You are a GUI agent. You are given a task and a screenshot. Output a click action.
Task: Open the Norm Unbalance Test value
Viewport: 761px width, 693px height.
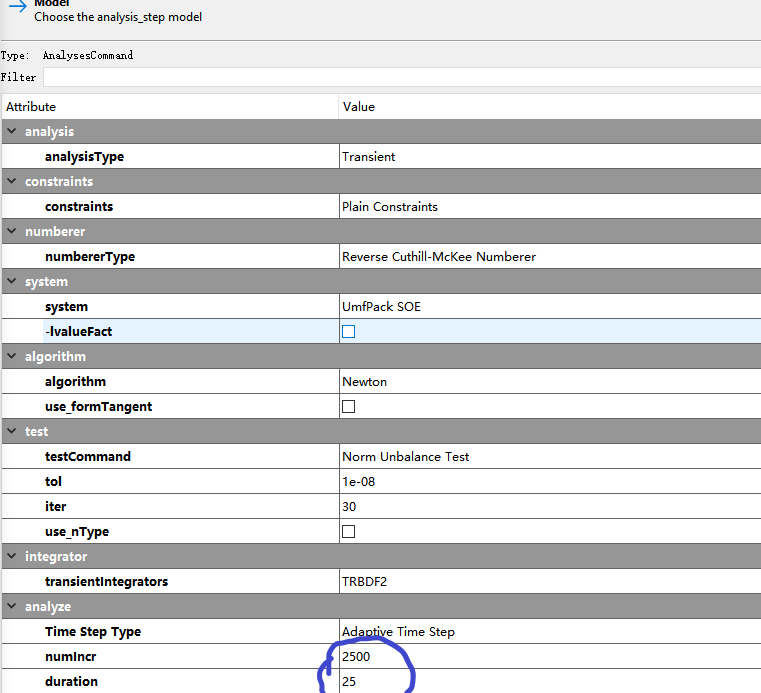(406, 457)
